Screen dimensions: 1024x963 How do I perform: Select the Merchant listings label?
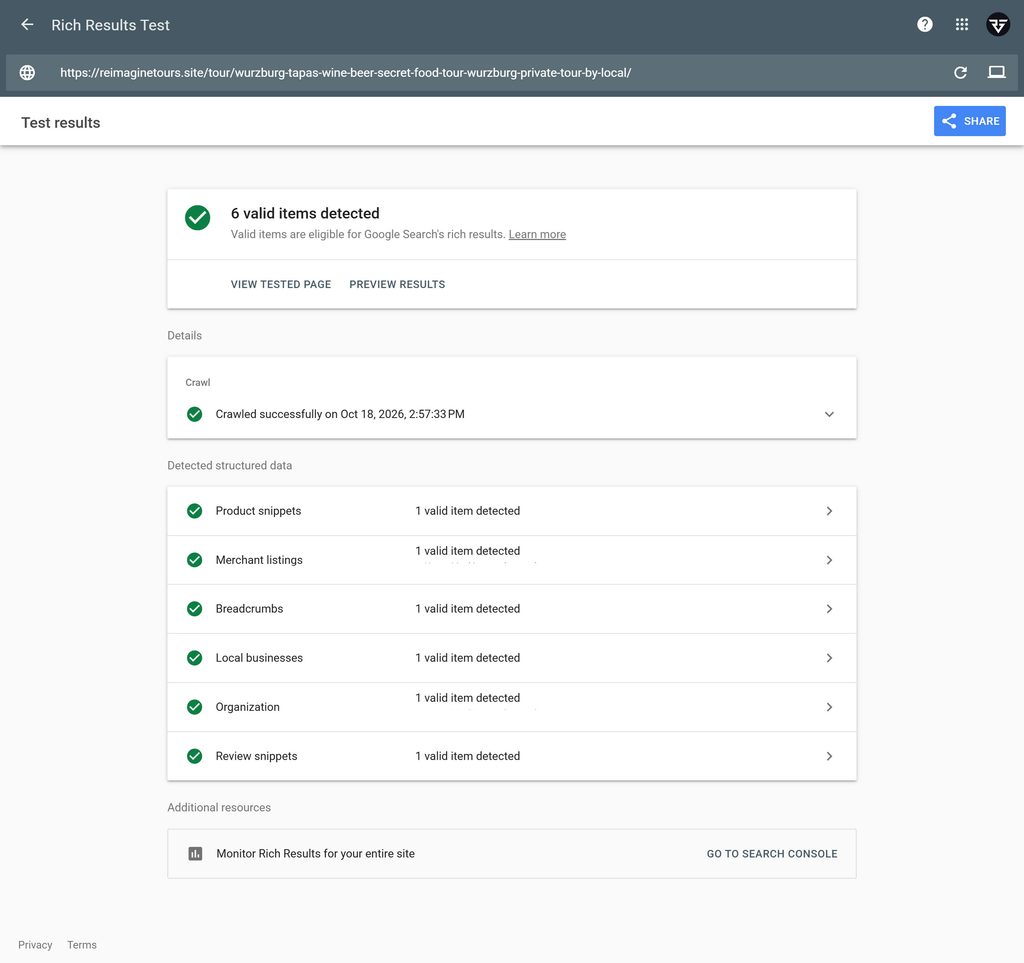click(259, 560)
